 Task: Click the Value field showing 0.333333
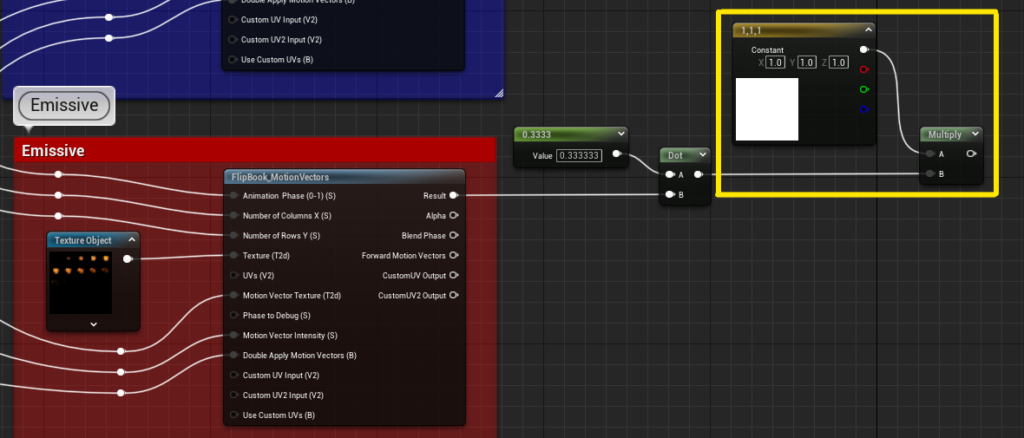click(579, 155)
